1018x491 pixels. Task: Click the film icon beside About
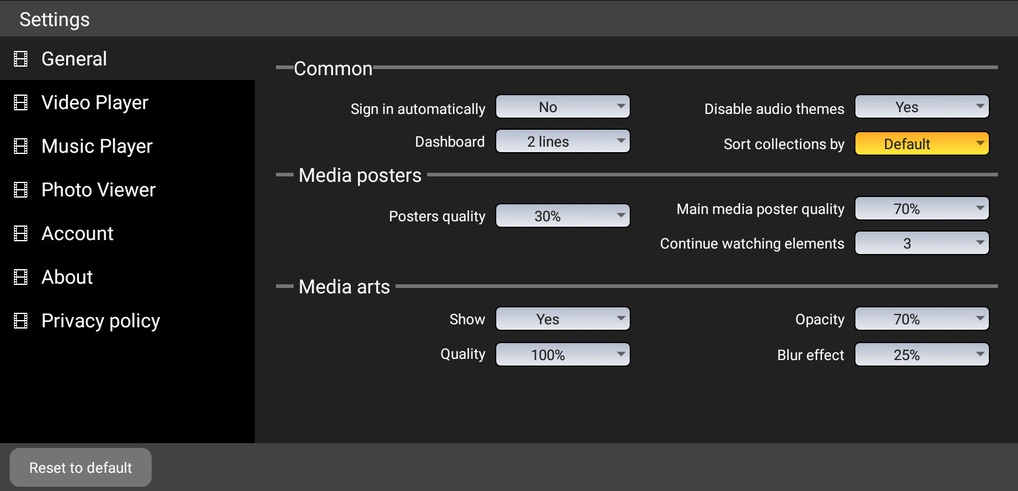pyautogui.click(x=20, y=278)
